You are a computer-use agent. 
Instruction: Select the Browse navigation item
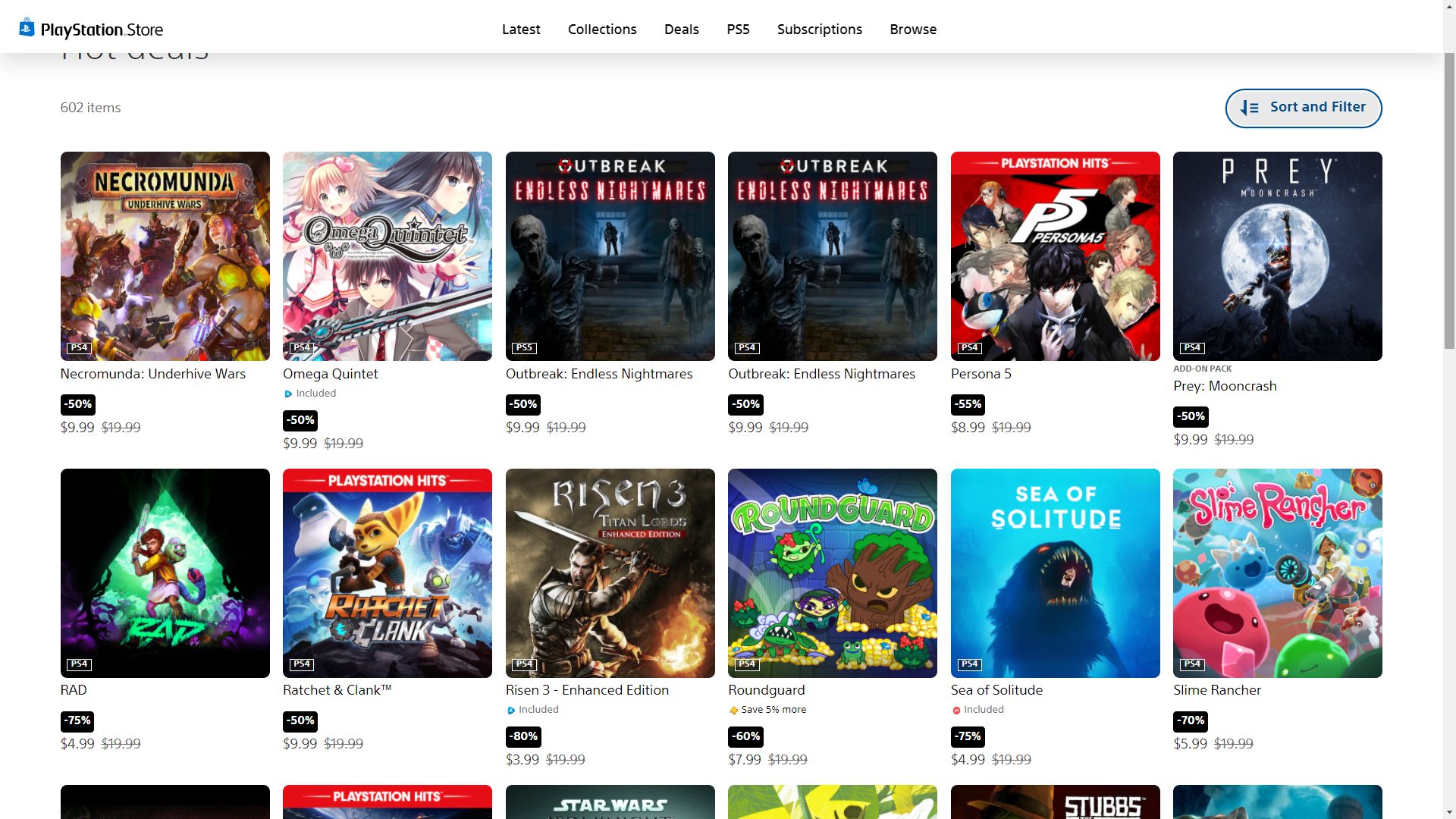click(913, 30)
